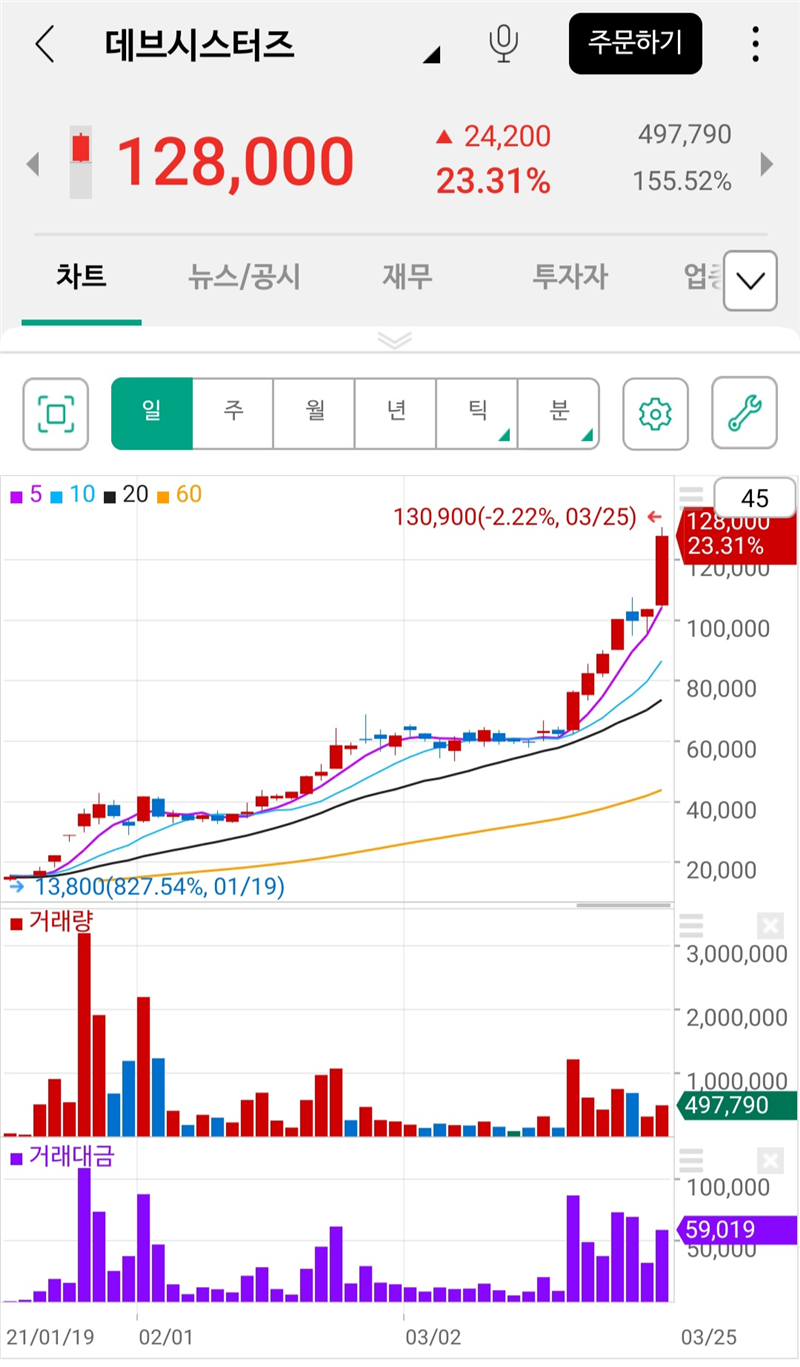
Task: Tap the 03/25 end date label
Action: pyautogui.click(x=708, y=1337)
